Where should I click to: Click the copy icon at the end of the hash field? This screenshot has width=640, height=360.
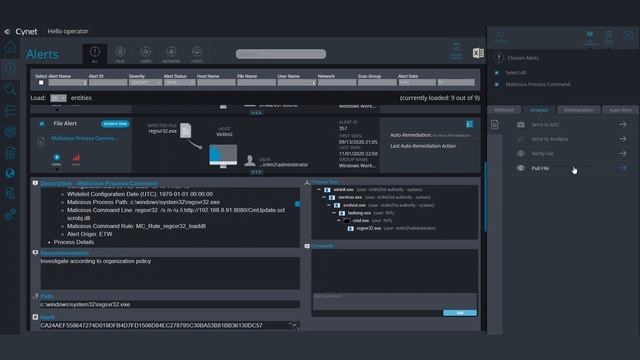pos(294,325)
